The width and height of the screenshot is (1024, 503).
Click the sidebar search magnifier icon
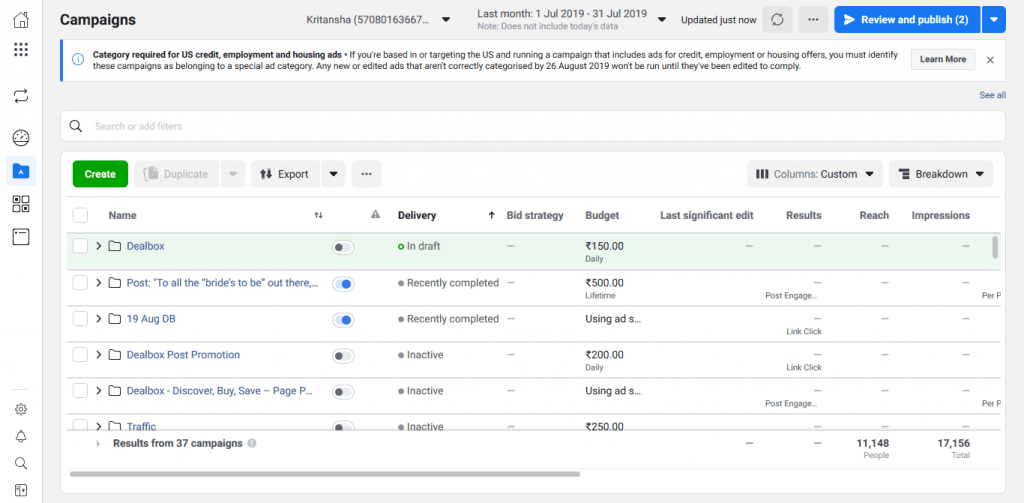pos(21,464)
